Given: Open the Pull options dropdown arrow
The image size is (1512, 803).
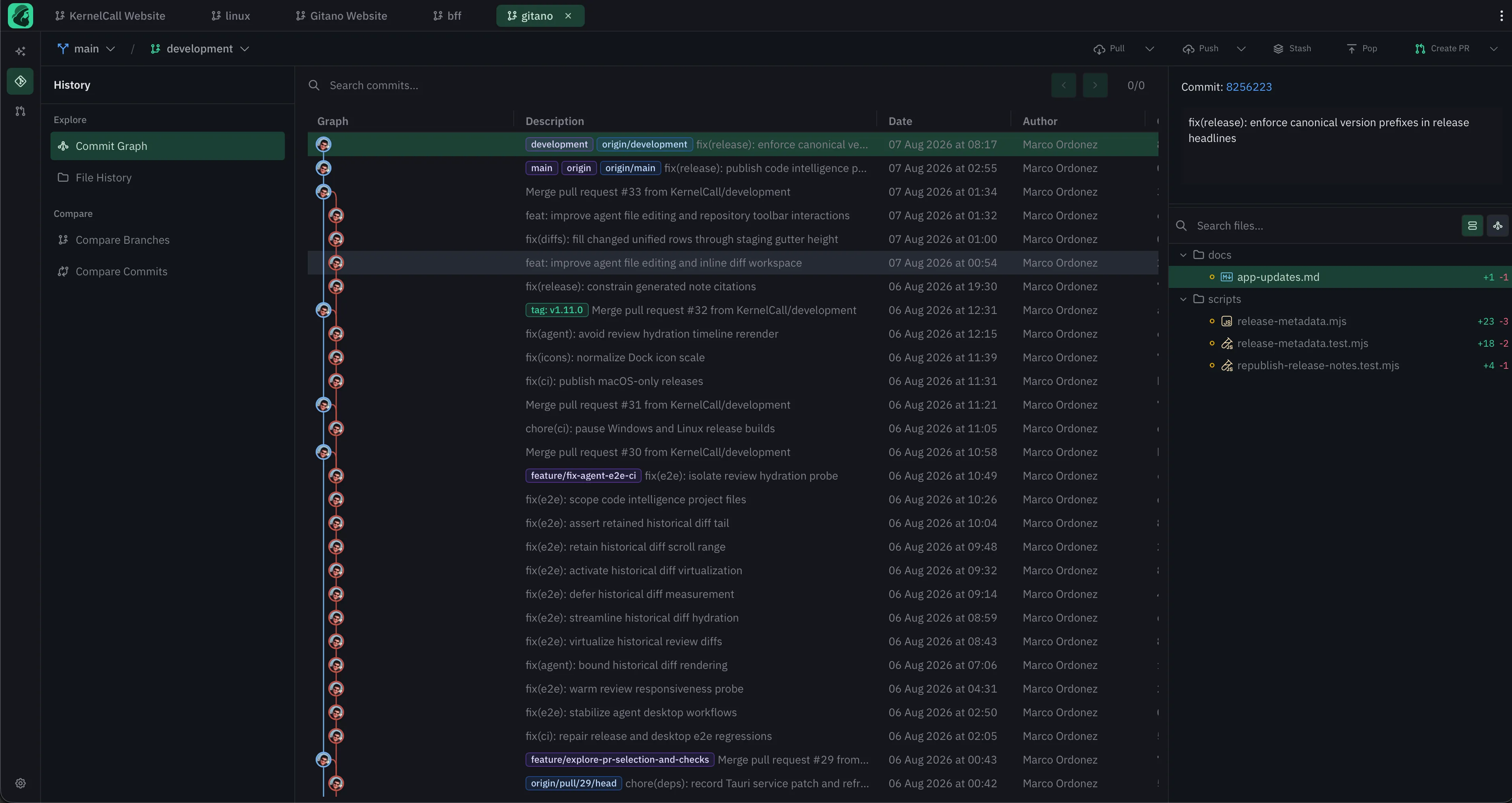Looking at the screenshot, I should [x=1149, y=49].
